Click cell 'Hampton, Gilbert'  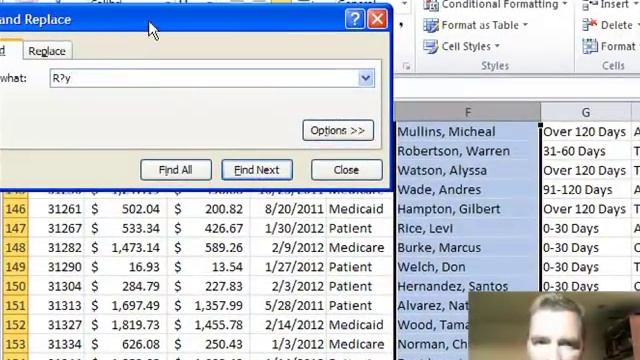(468, 209)
